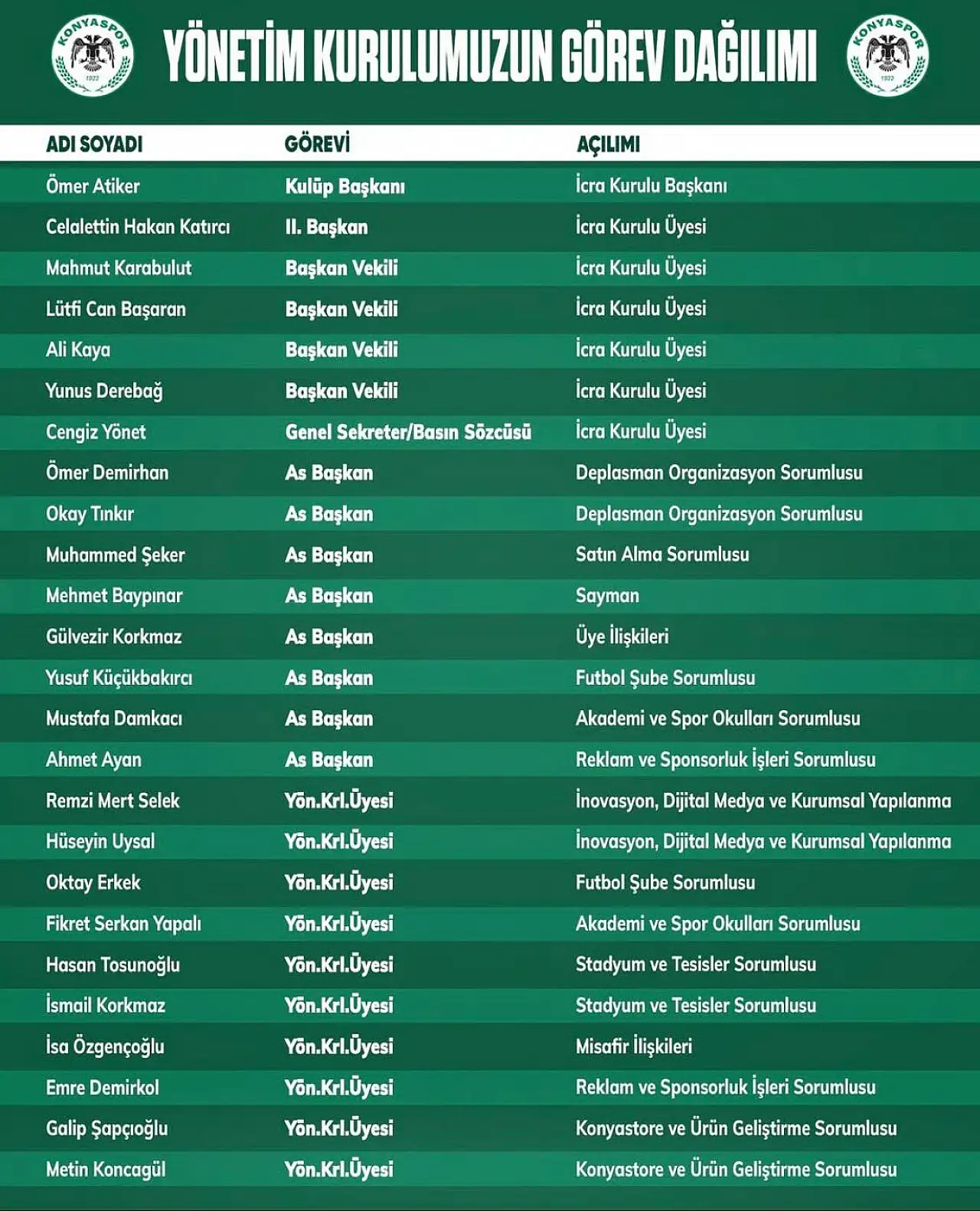Select the name Mustafa Damkacı
This screenshot has height=1211, width=980.
[114, 718]
